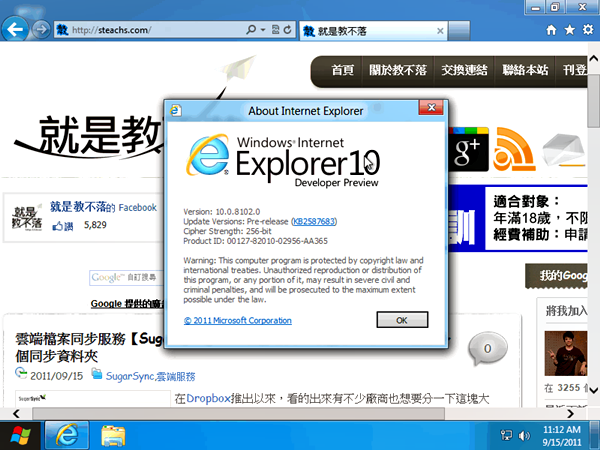Click the 就是教不落 site logo thumbnail
The width and height of the screenshot is (600, 450).
pos(26,218)
